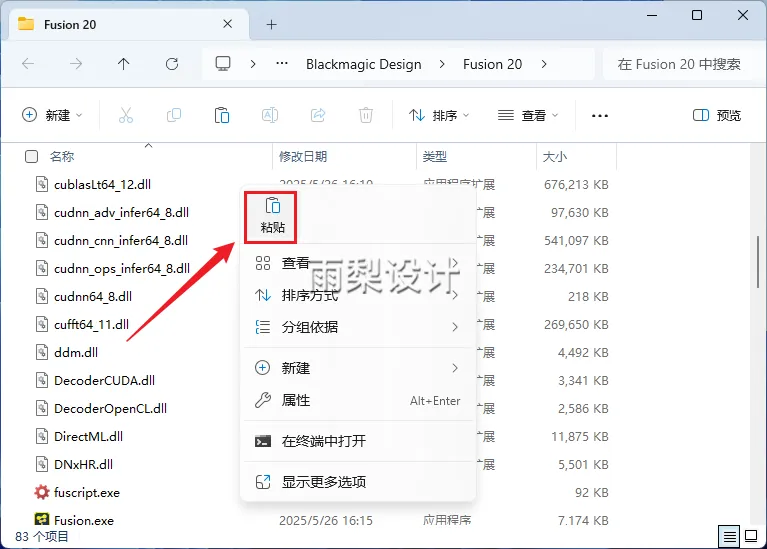Click the address bar ellipsis for hidden path folders
Viewport: 767px width, 549px height.
[282, 64]
